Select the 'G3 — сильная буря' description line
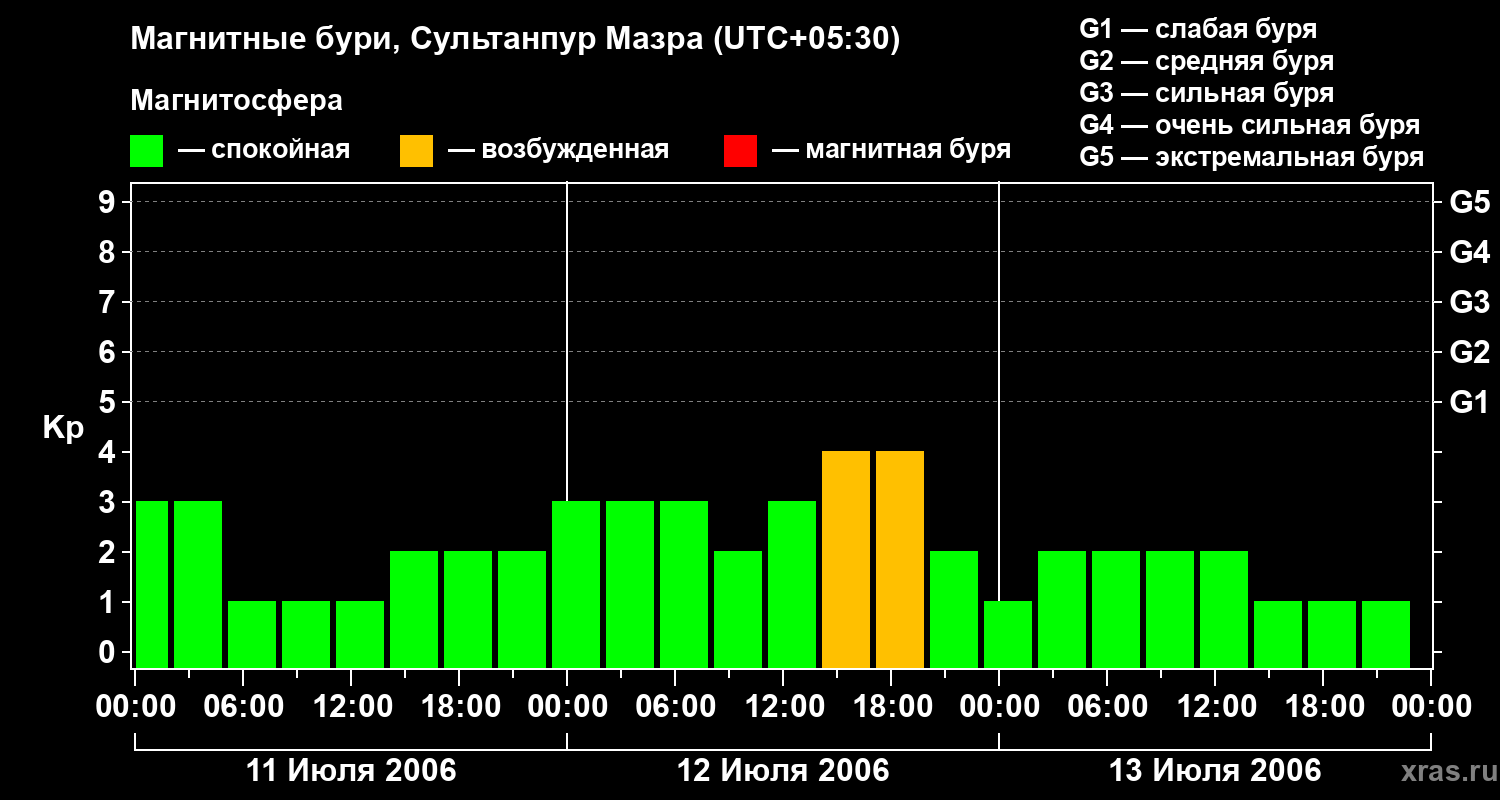 (1207, 92)
